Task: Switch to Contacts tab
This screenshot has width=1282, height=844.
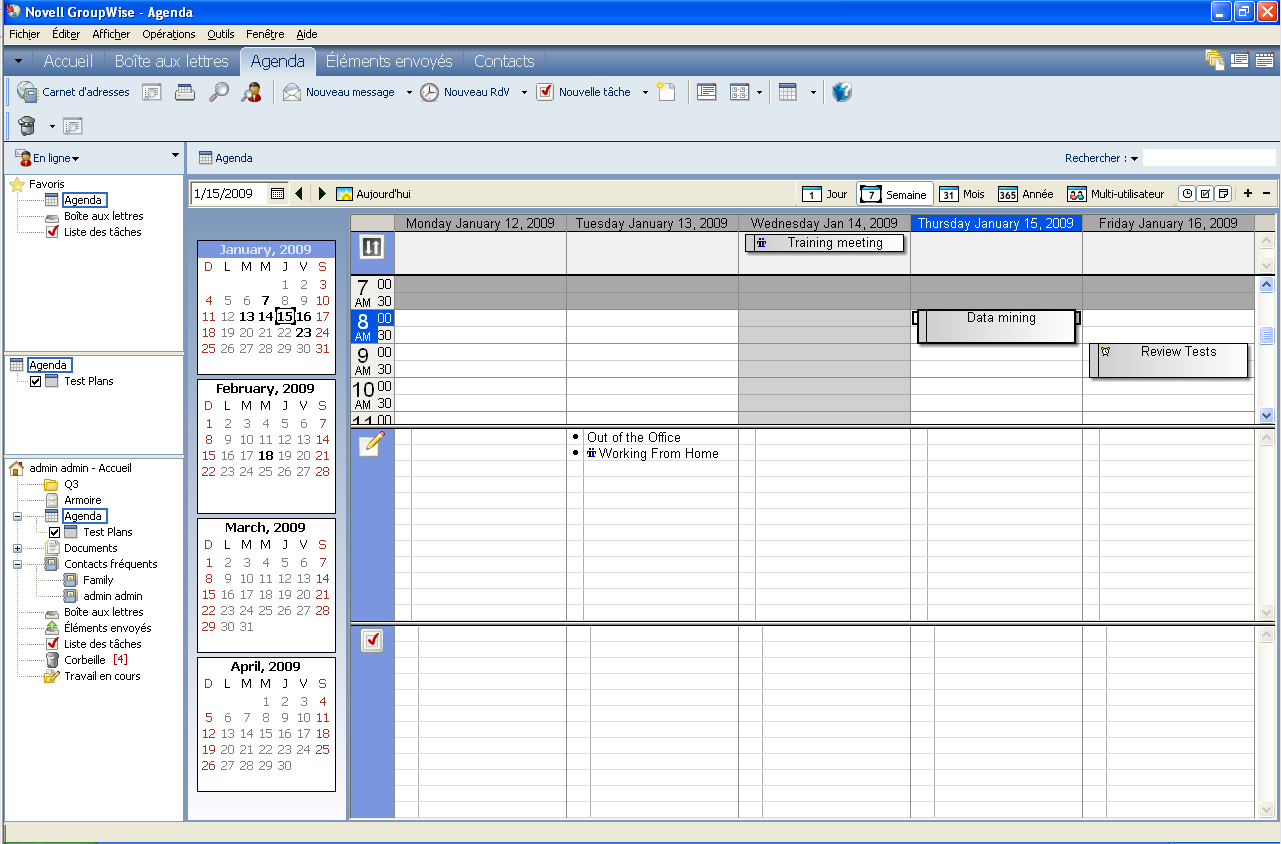Action: tap(504, 61)
